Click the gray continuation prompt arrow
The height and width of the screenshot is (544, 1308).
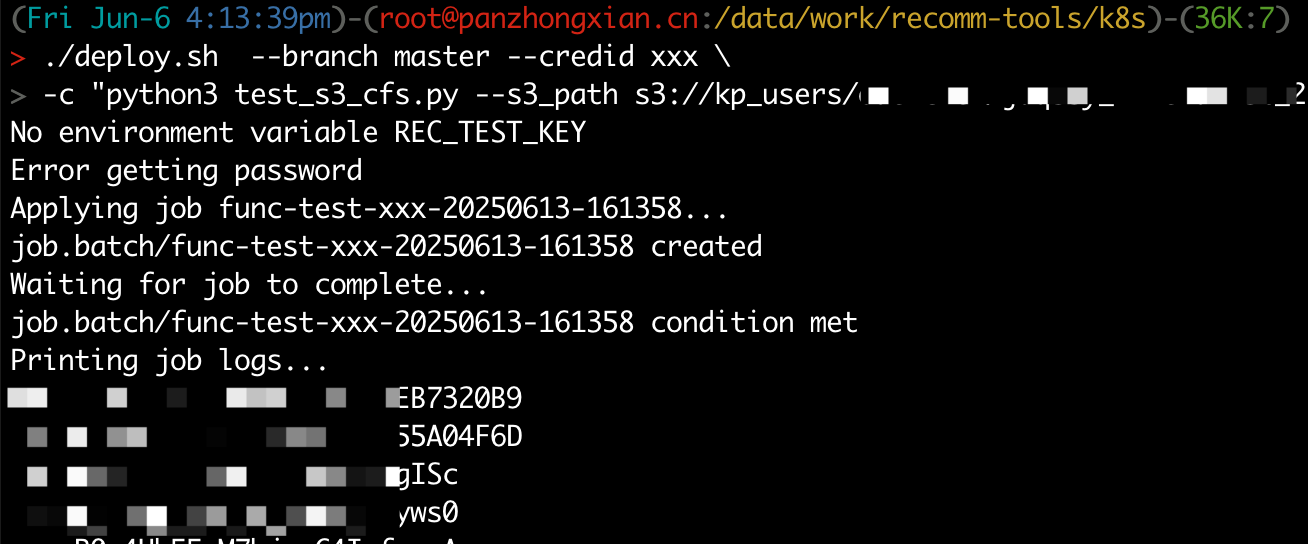[x=18, y=96]
